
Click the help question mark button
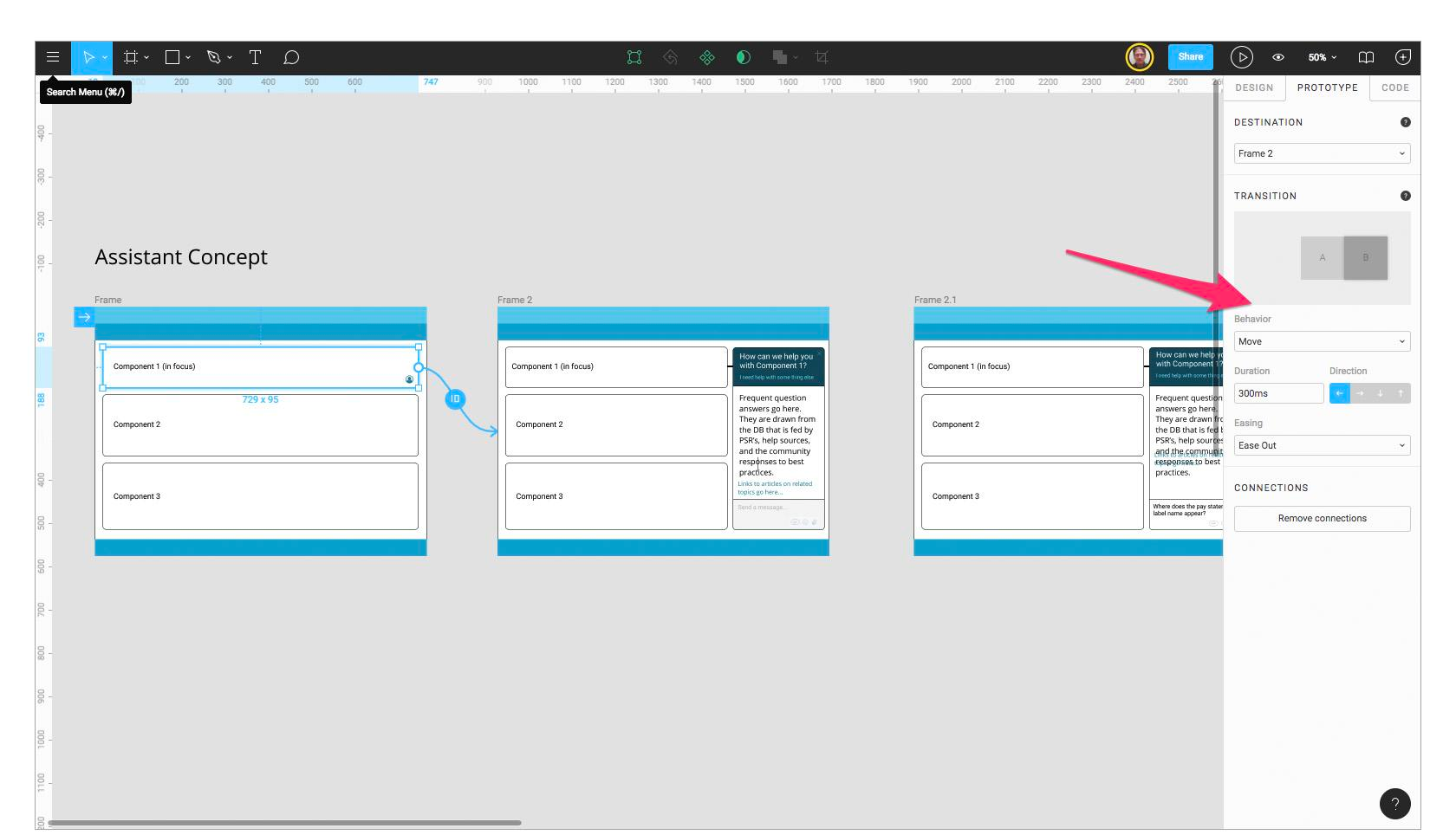click(x=1394, y=804)
